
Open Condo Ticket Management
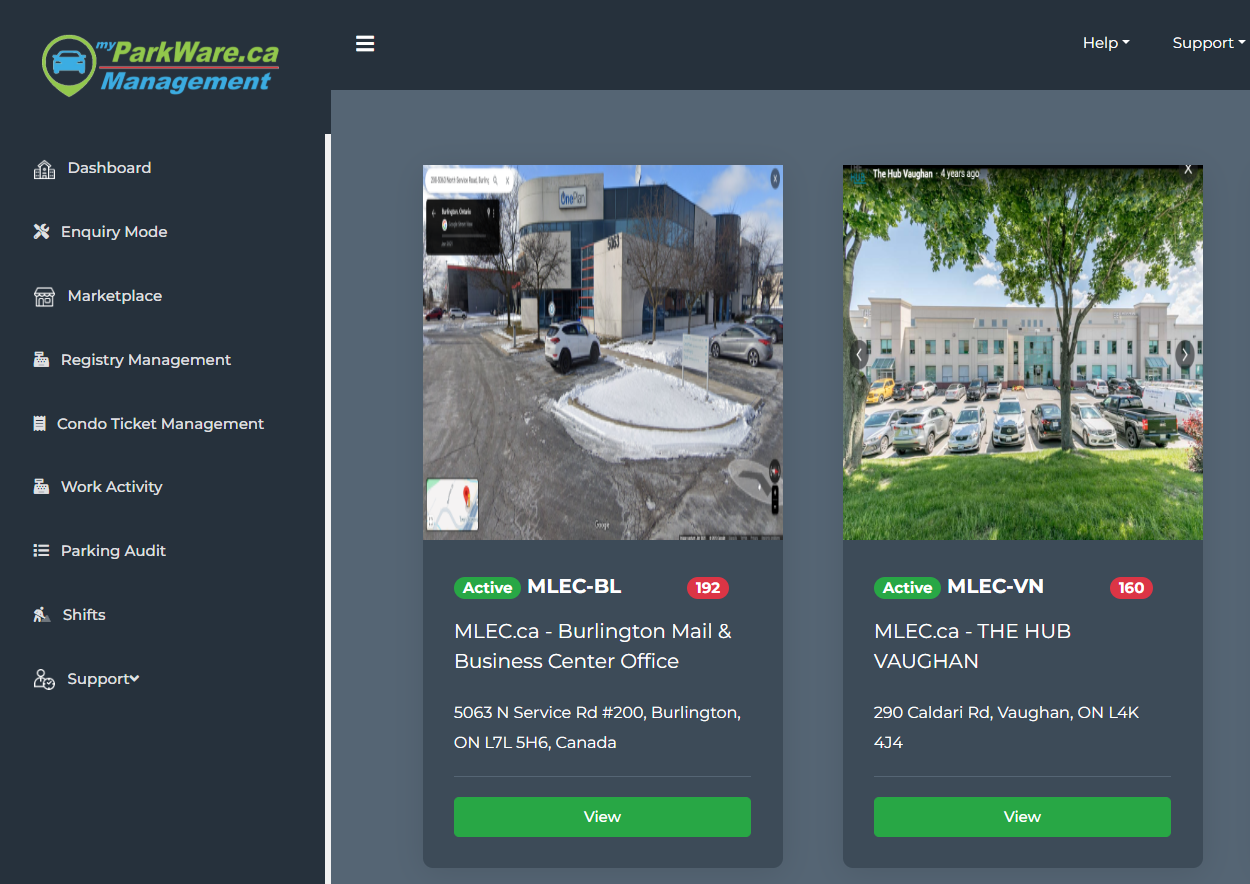click(x=160, y=424)
